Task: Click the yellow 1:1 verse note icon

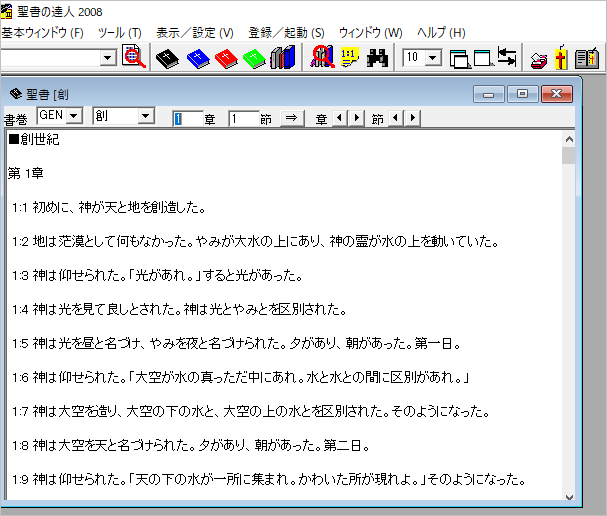Action: pos(350,57)
